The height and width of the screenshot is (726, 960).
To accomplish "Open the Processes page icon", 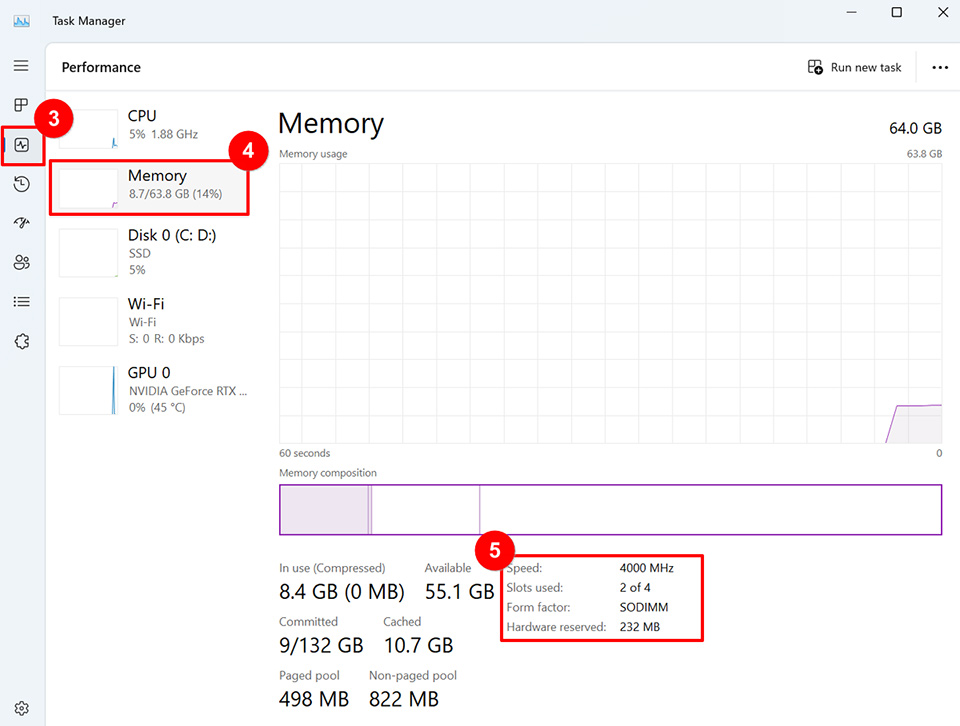I will (21, 105).
